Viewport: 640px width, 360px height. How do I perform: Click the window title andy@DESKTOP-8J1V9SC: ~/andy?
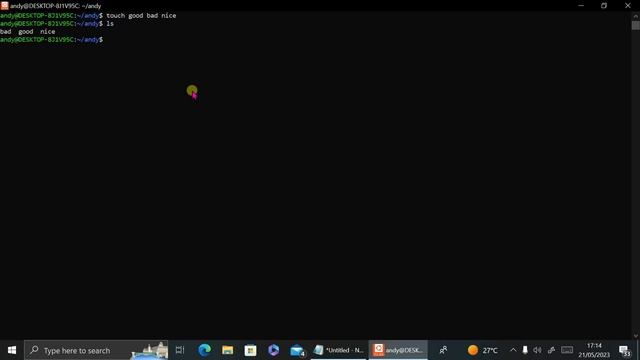click(x=56, y=6)
